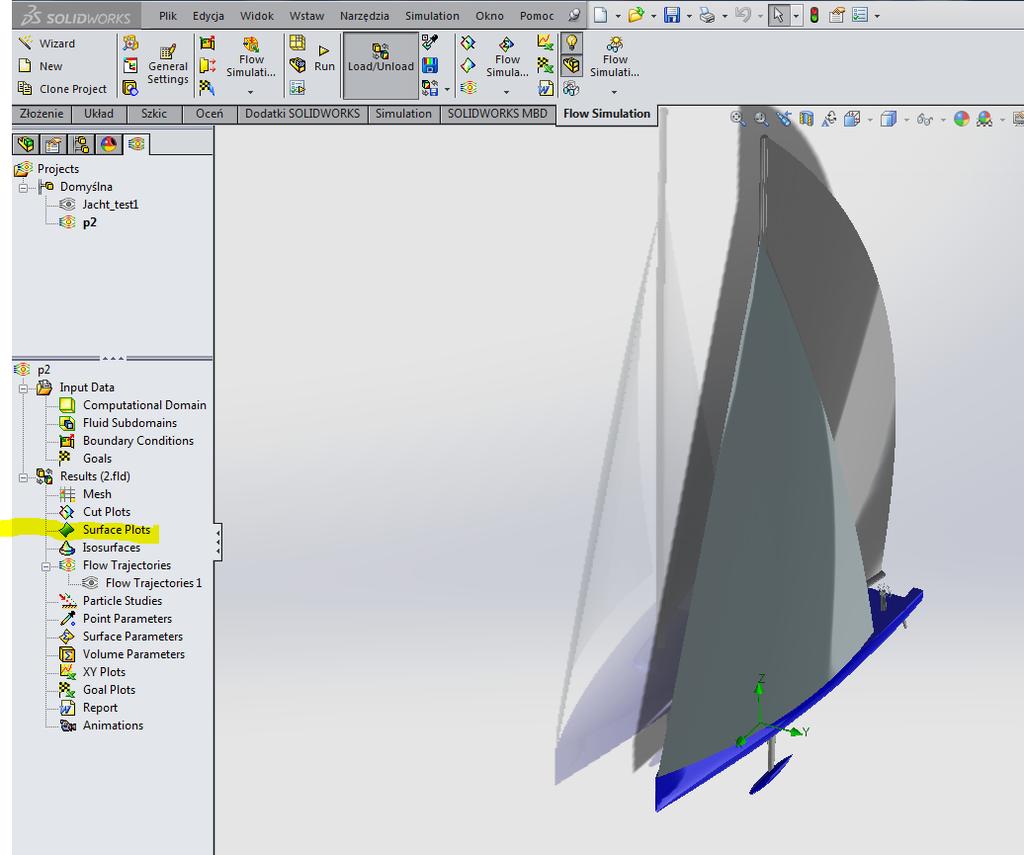The image size is (1024, 855).
Task: Select Surface Plots in the results tree
Action: point(116,530)
